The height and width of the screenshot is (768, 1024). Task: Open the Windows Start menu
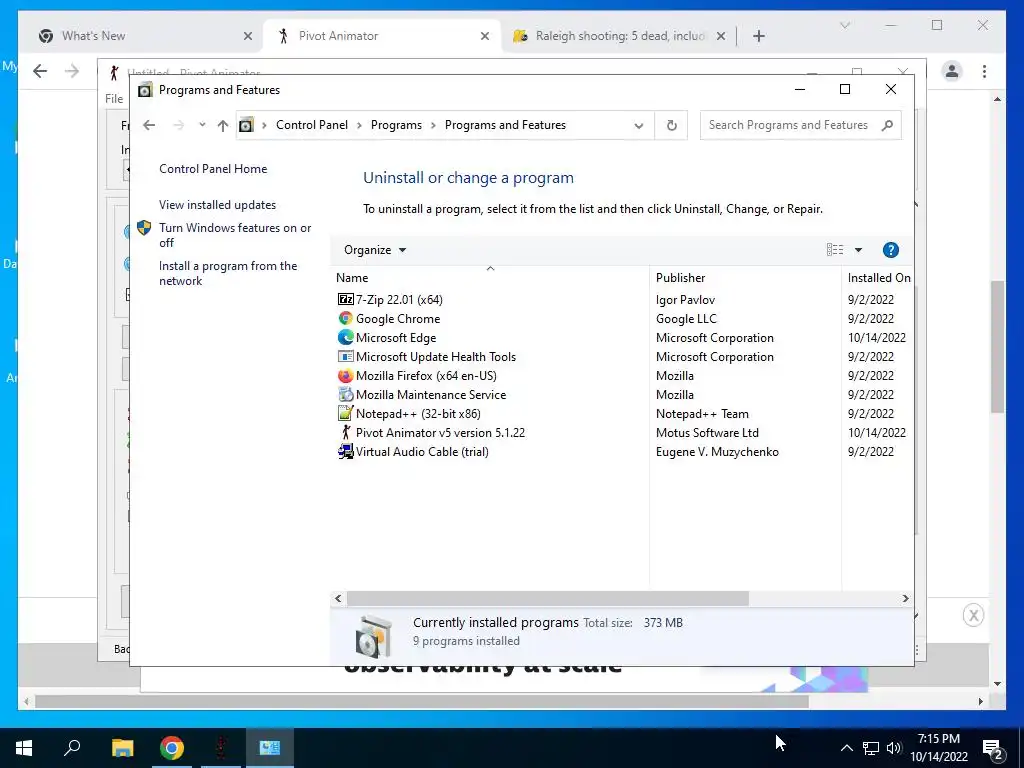coord(24,748)
